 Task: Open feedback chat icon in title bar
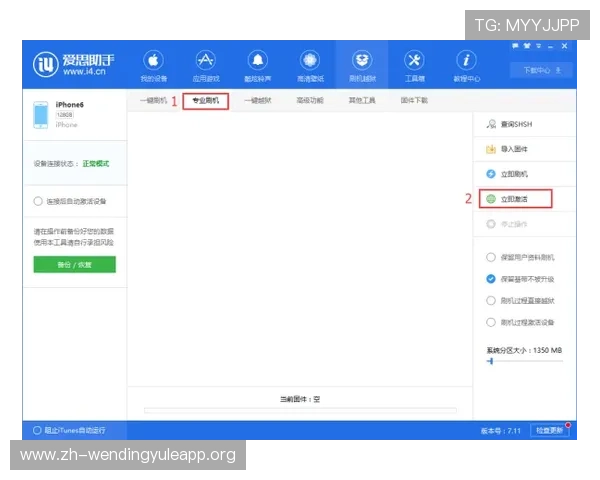515,46
